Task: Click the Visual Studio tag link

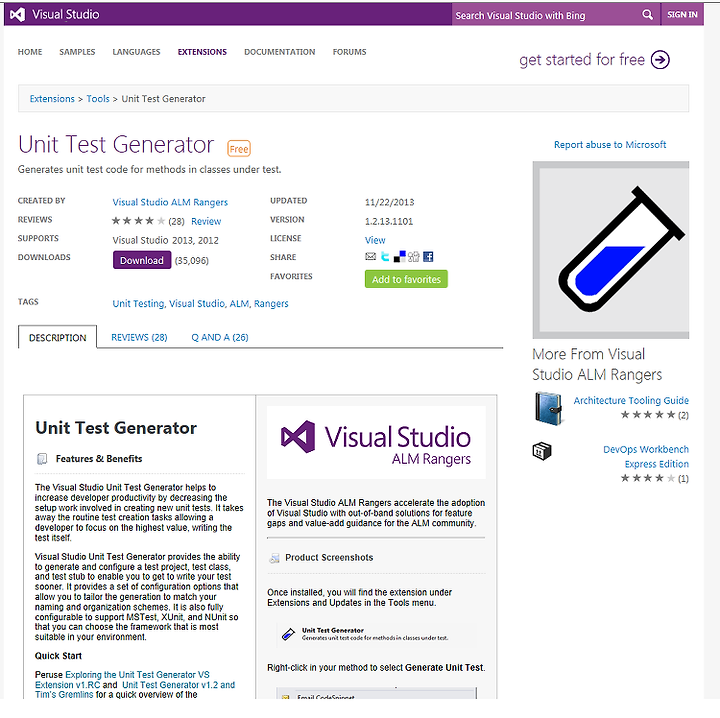Action: tap(197, 303)
